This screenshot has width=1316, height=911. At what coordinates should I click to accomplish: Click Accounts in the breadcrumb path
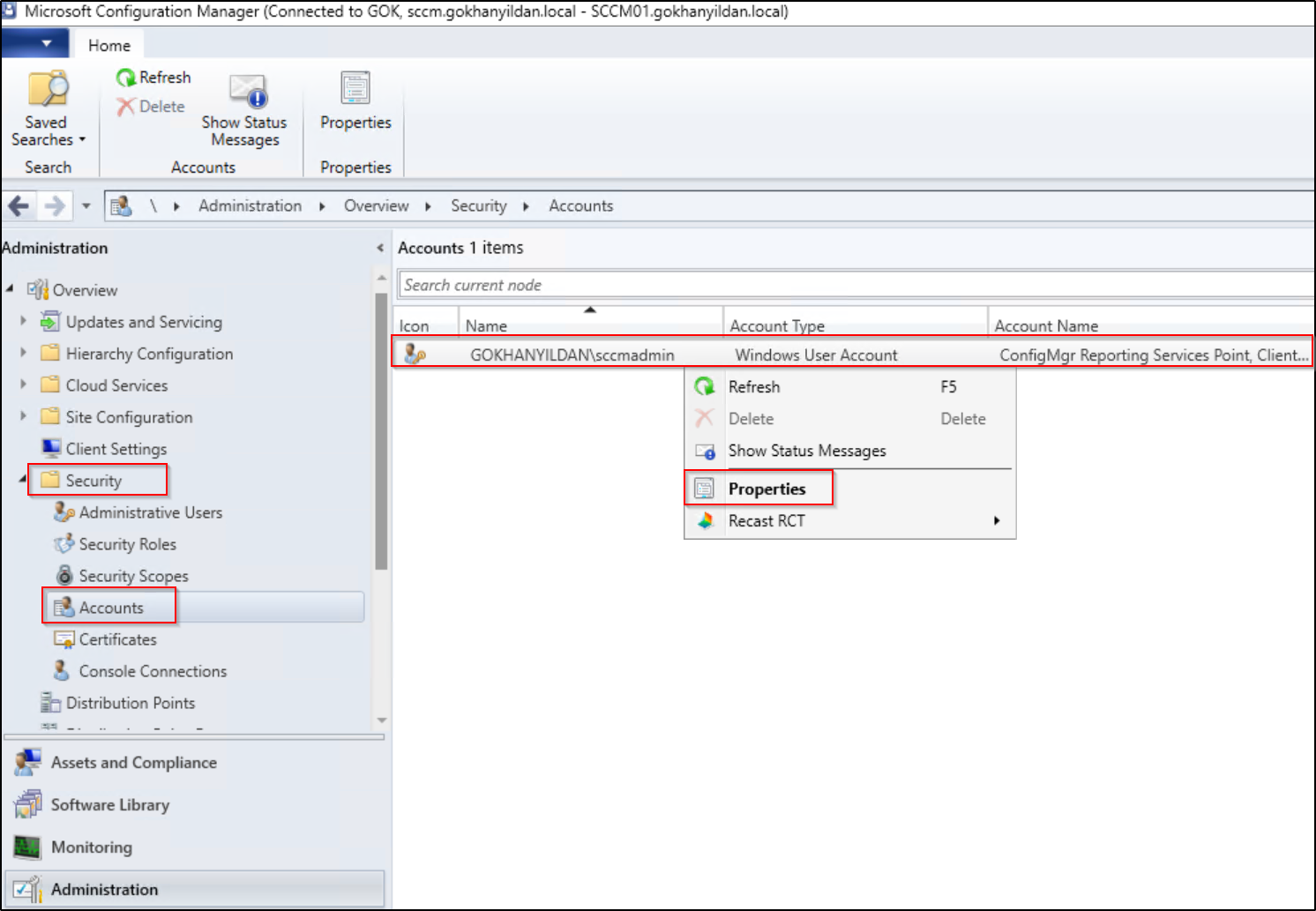click(x=580, y=205)
